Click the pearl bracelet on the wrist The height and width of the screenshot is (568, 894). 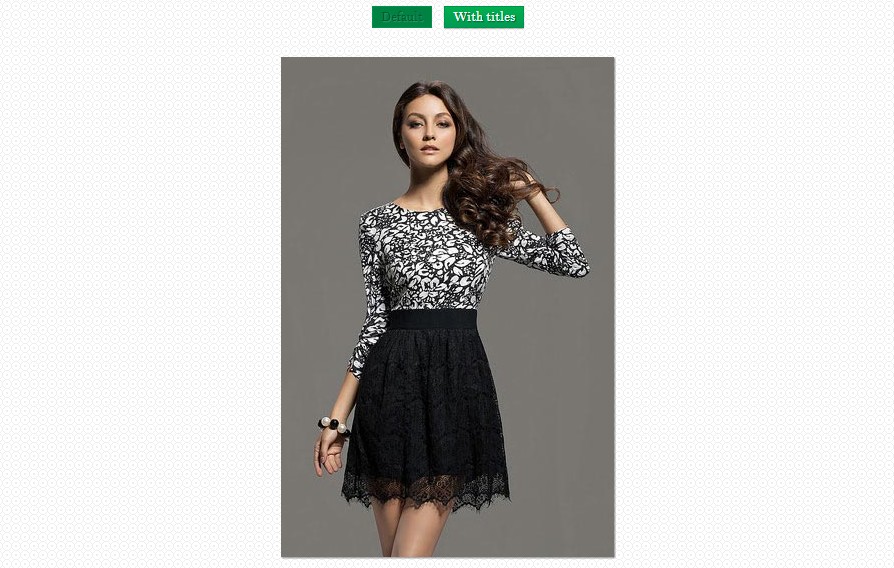click(334, 426)
